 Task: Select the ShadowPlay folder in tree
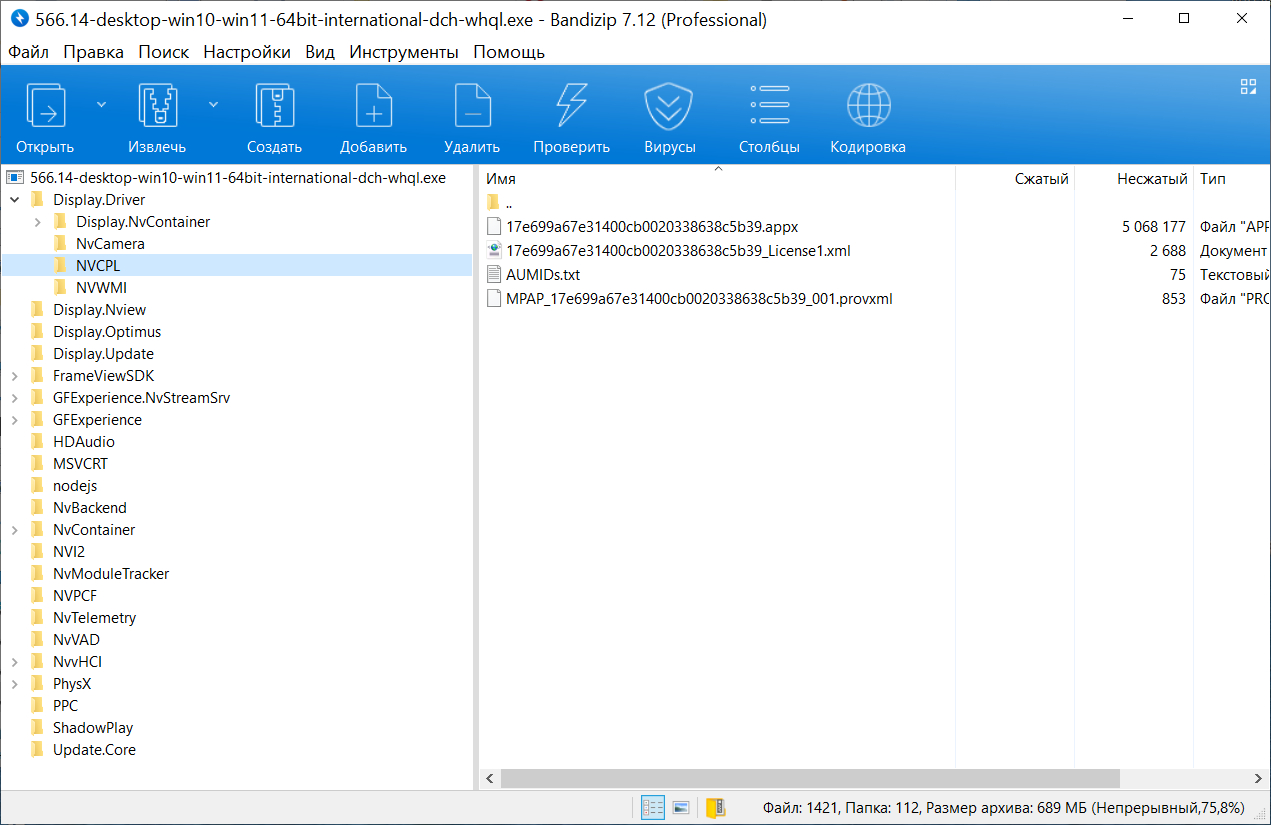(93, 728)
